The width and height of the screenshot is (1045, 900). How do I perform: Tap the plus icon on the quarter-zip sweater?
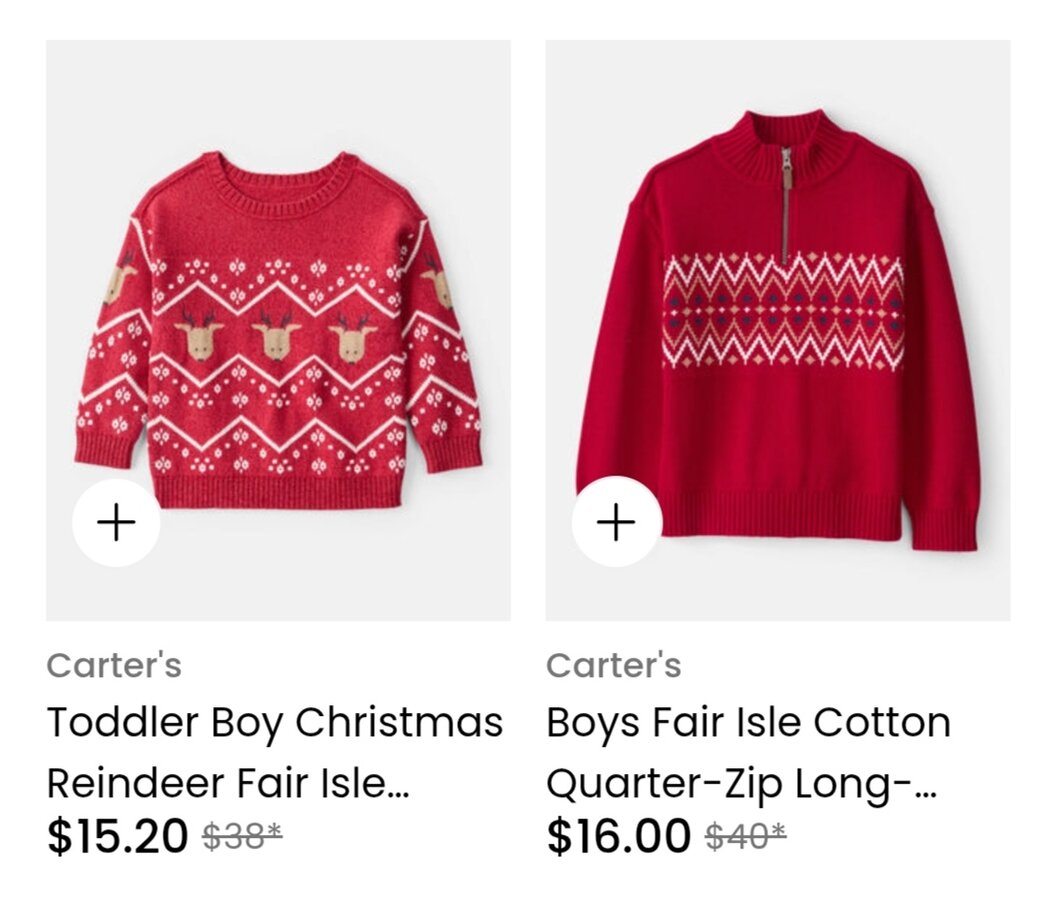click(x=616, y=522)
